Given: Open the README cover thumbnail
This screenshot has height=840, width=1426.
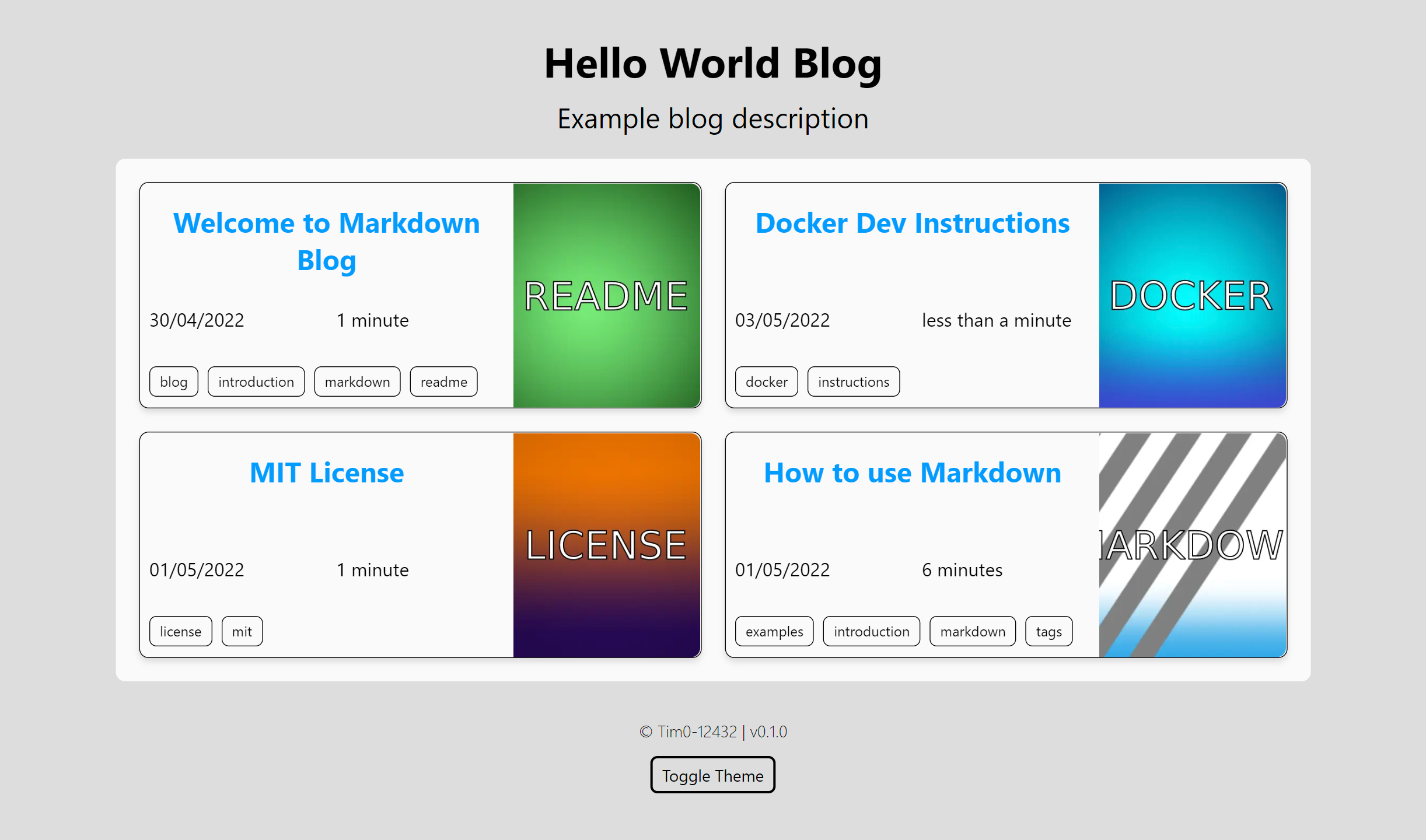Looking at the screenshot, I should point(606,295).
